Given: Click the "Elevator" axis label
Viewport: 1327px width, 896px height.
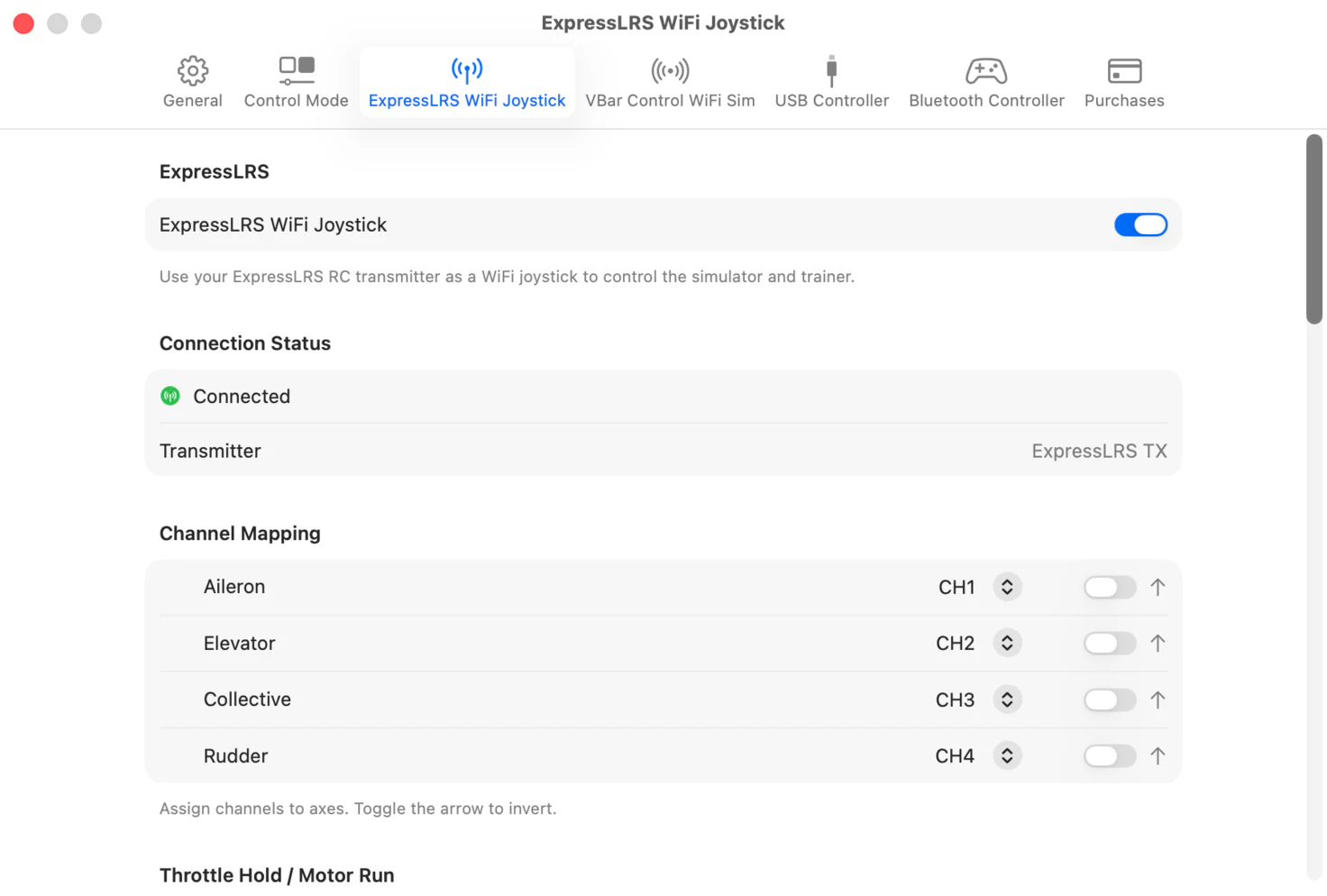Looking at the screenshot, I should (x=239, y=644).
